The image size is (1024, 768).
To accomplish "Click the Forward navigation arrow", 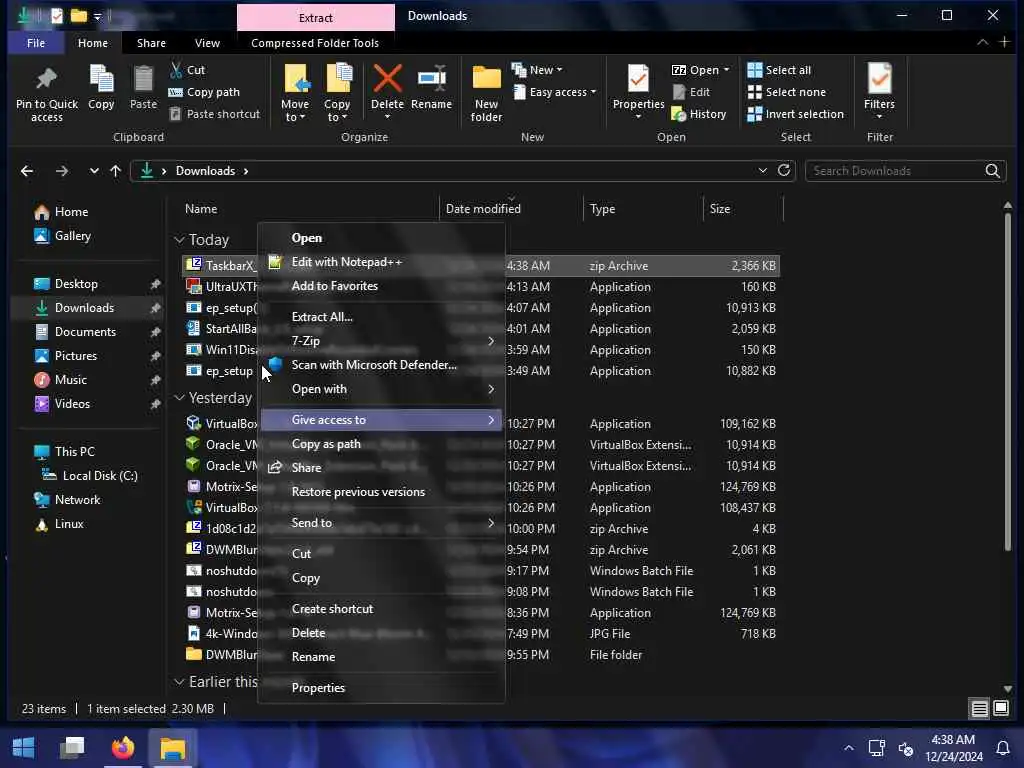I will (61, 171).
